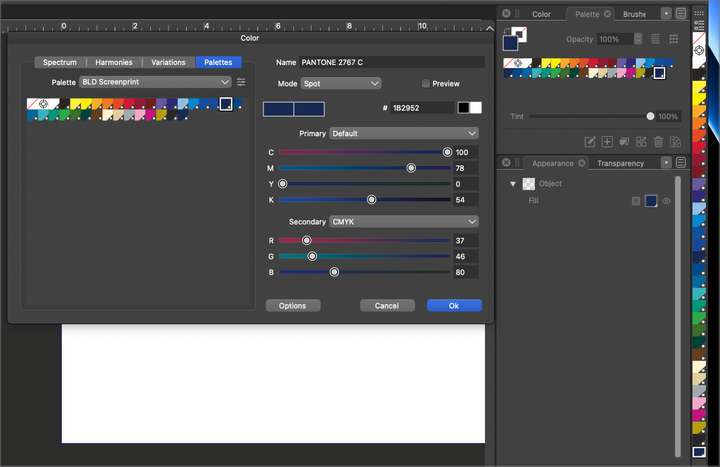Click the Fill row label in Appearance
This screenshot has height=467, width=720.
[x=533, y=201]
